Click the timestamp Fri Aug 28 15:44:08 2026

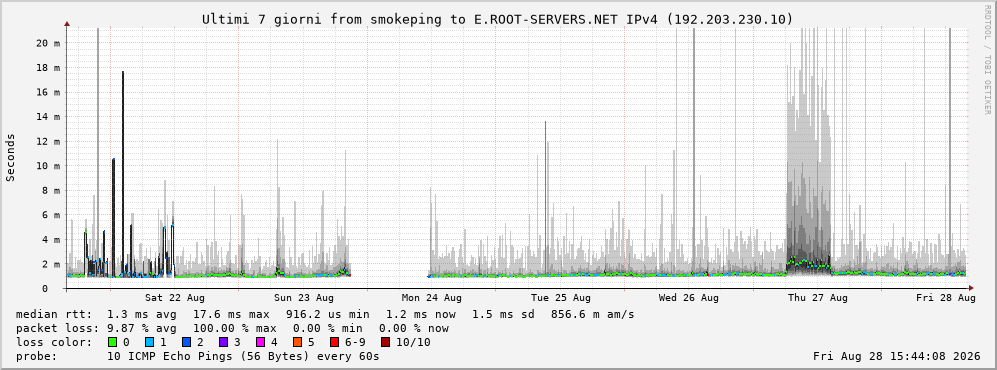(897, 356)
